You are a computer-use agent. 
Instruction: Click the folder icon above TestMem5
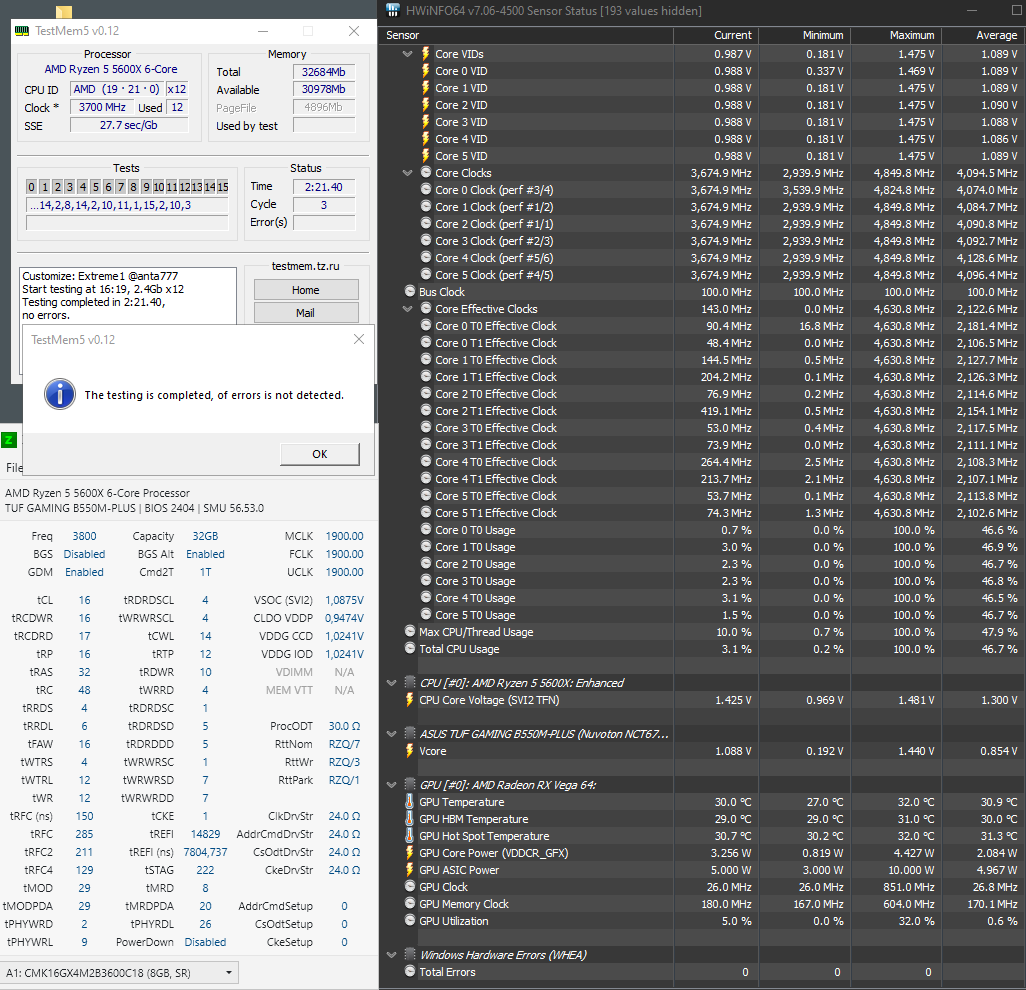click(63, 10)
